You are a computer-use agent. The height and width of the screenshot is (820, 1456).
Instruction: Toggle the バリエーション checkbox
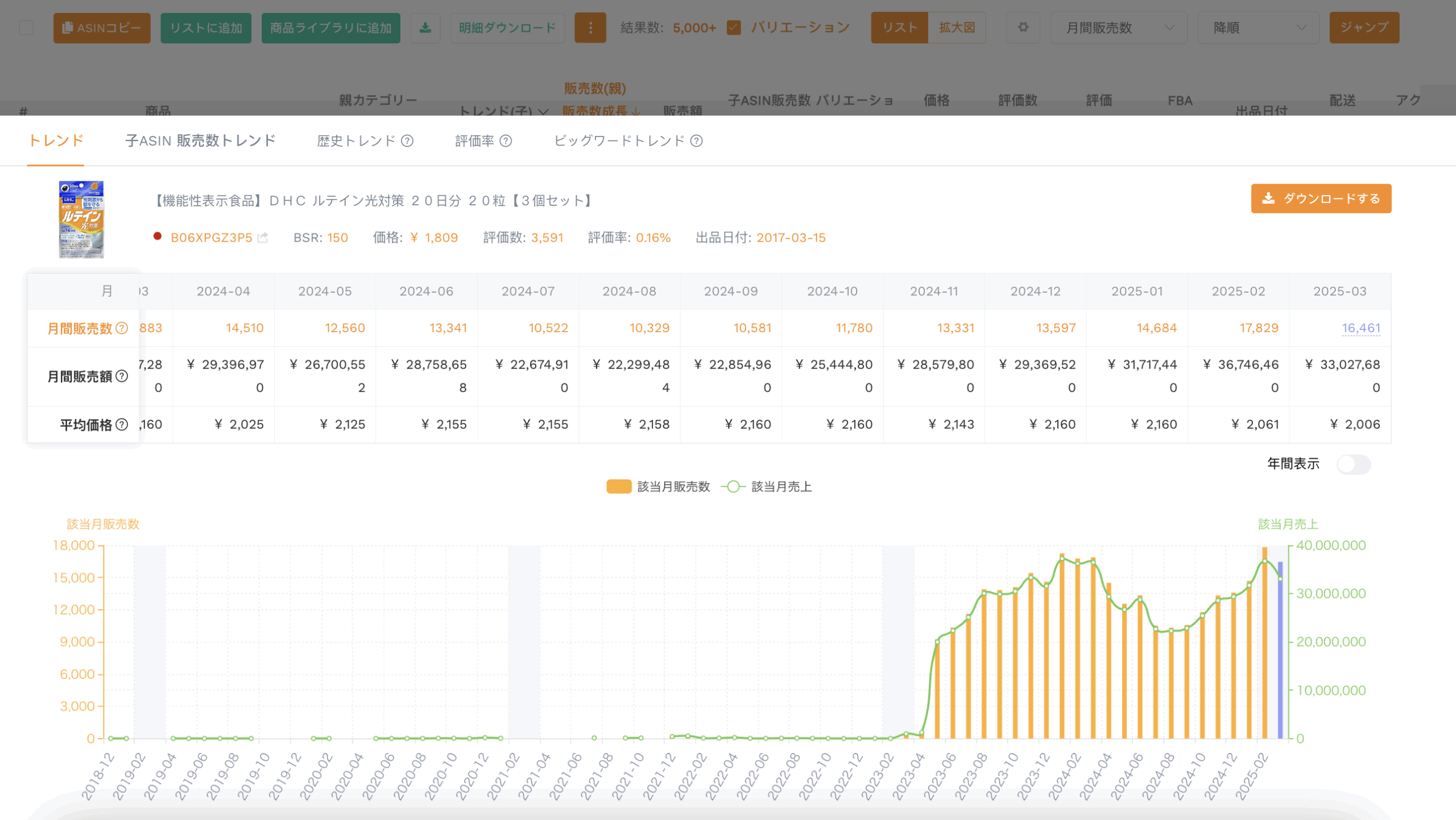[x=734, y=27]
